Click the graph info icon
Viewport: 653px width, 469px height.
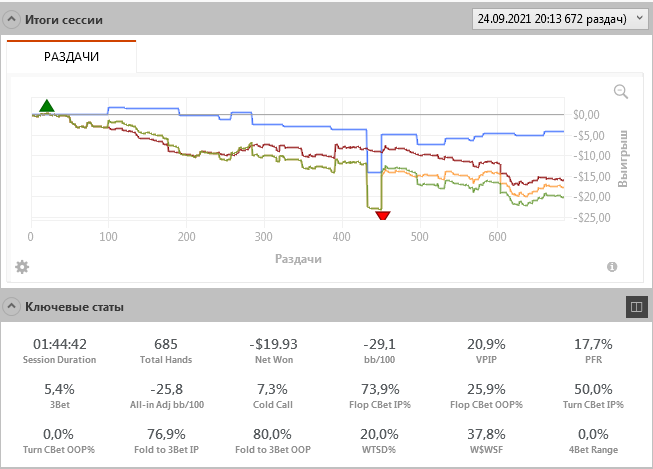pos(612,267)
